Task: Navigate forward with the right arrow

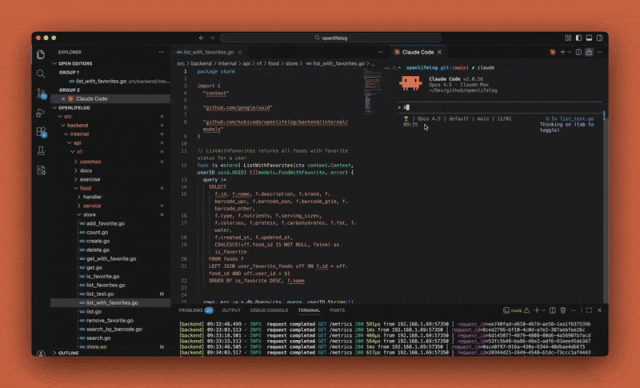Action: (212, 38)
